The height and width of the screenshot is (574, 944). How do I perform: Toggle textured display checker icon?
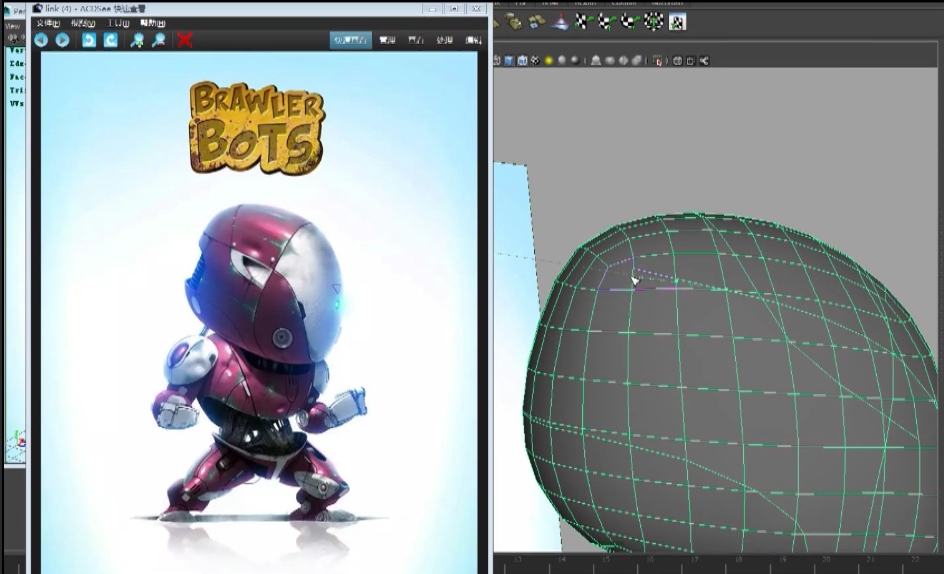[535, 61]
